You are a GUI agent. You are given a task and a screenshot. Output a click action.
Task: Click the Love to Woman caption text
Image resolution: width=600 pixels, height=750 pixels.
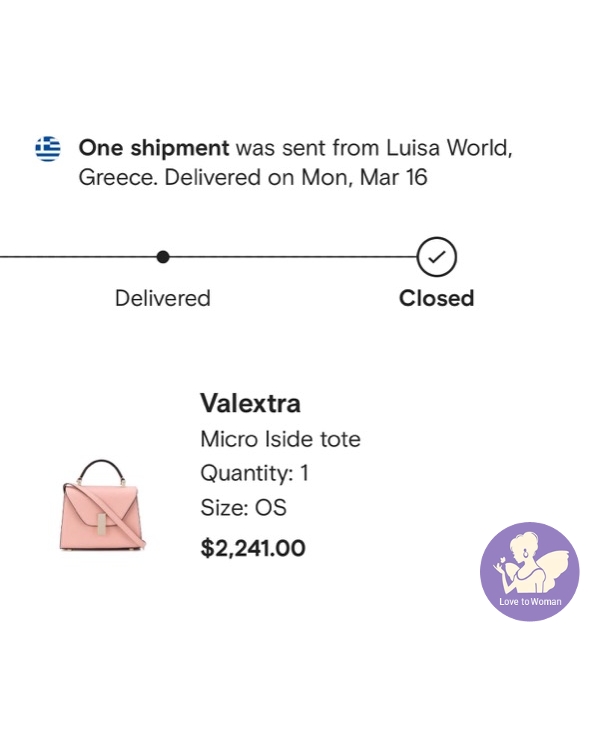530,602
